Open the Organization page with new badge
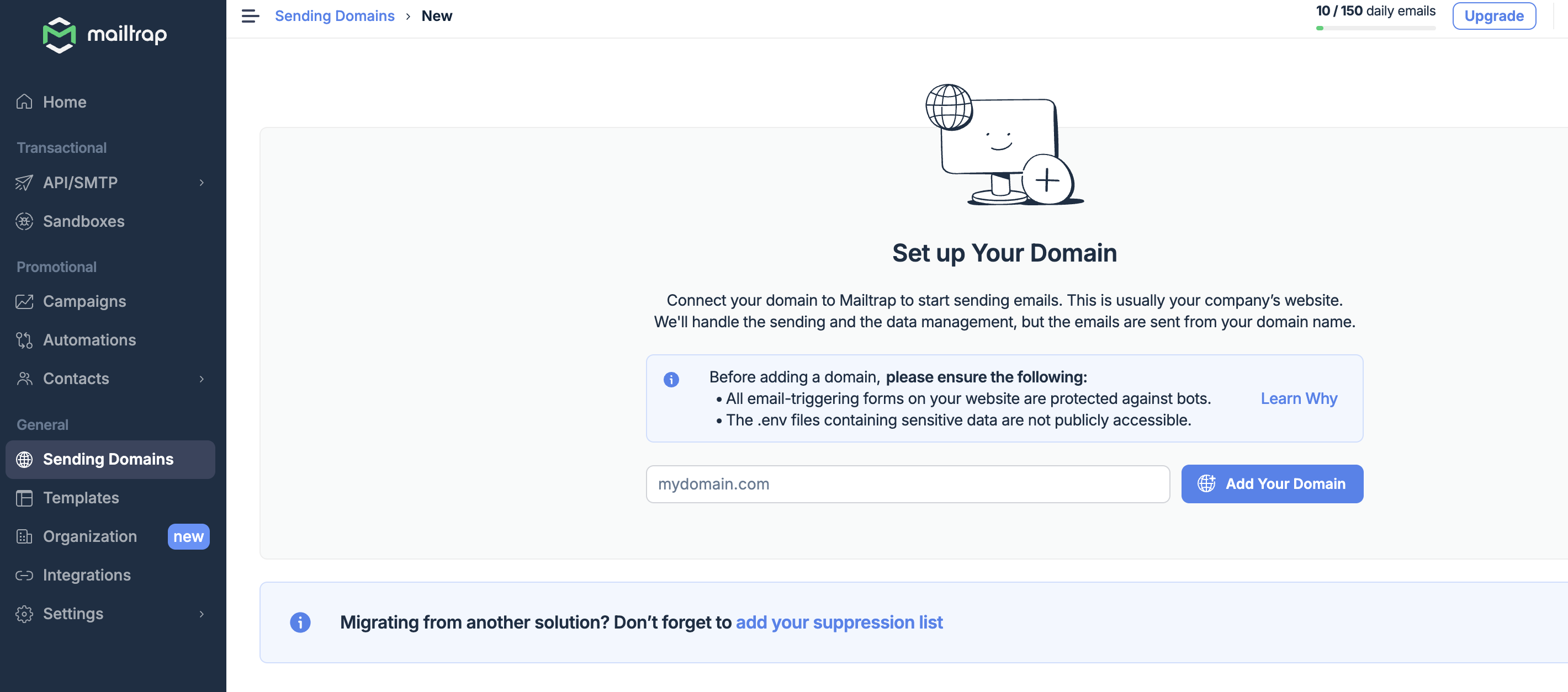This screenshot has width=1568, height=692. coord(89,536)
